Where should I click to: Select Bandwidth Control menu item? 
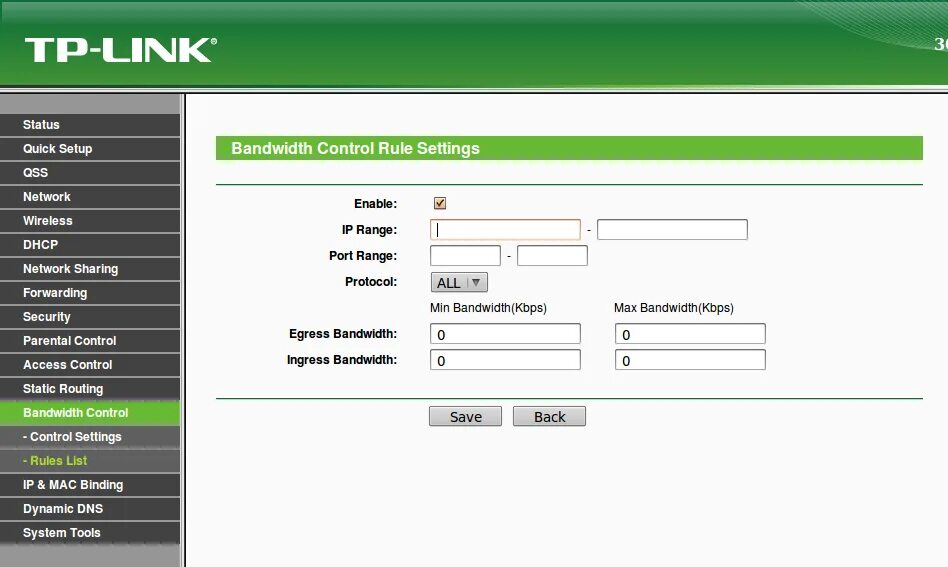pos(90,413)
